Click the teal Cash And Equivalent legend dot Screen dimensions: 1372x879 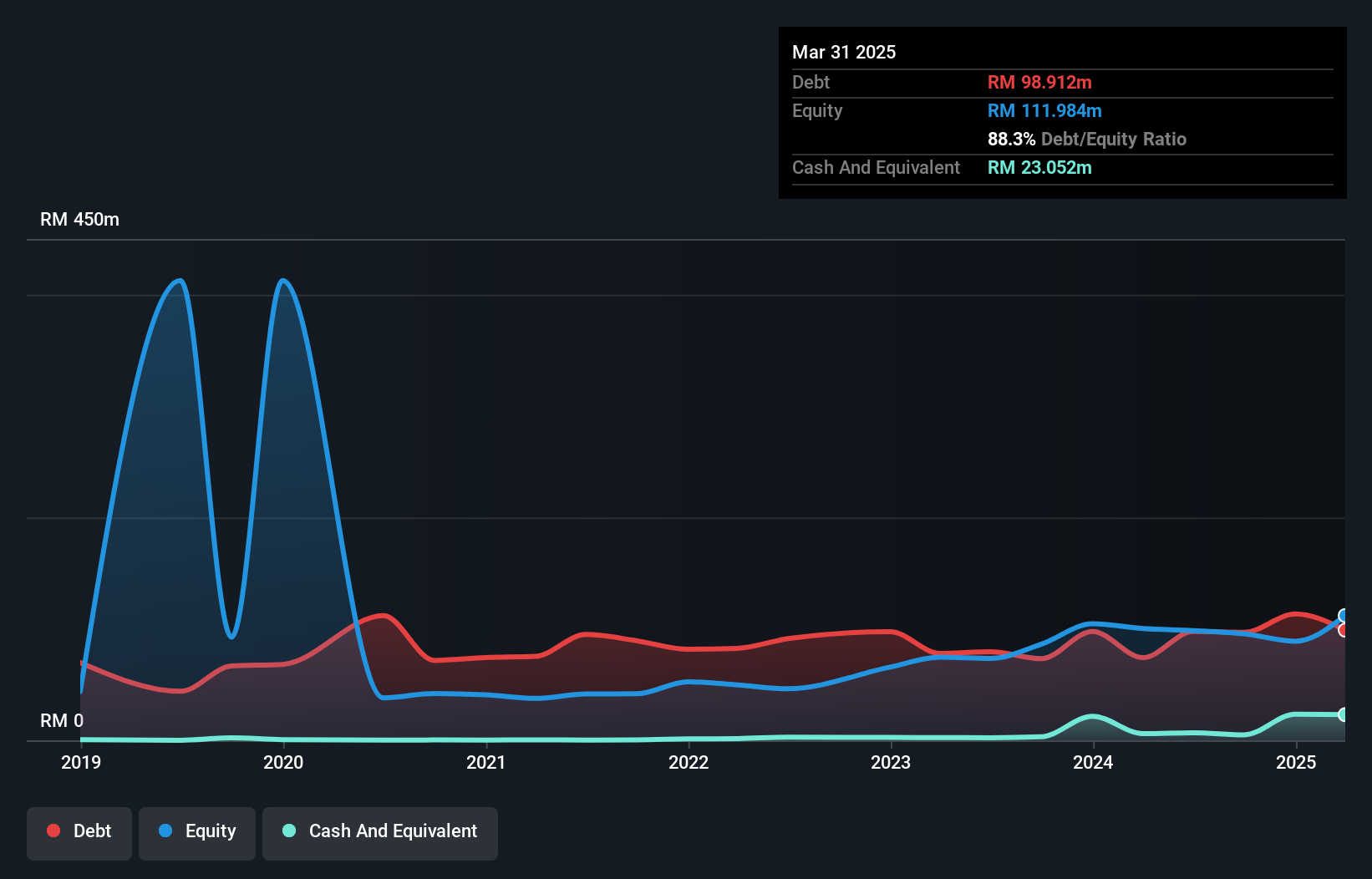289,831
